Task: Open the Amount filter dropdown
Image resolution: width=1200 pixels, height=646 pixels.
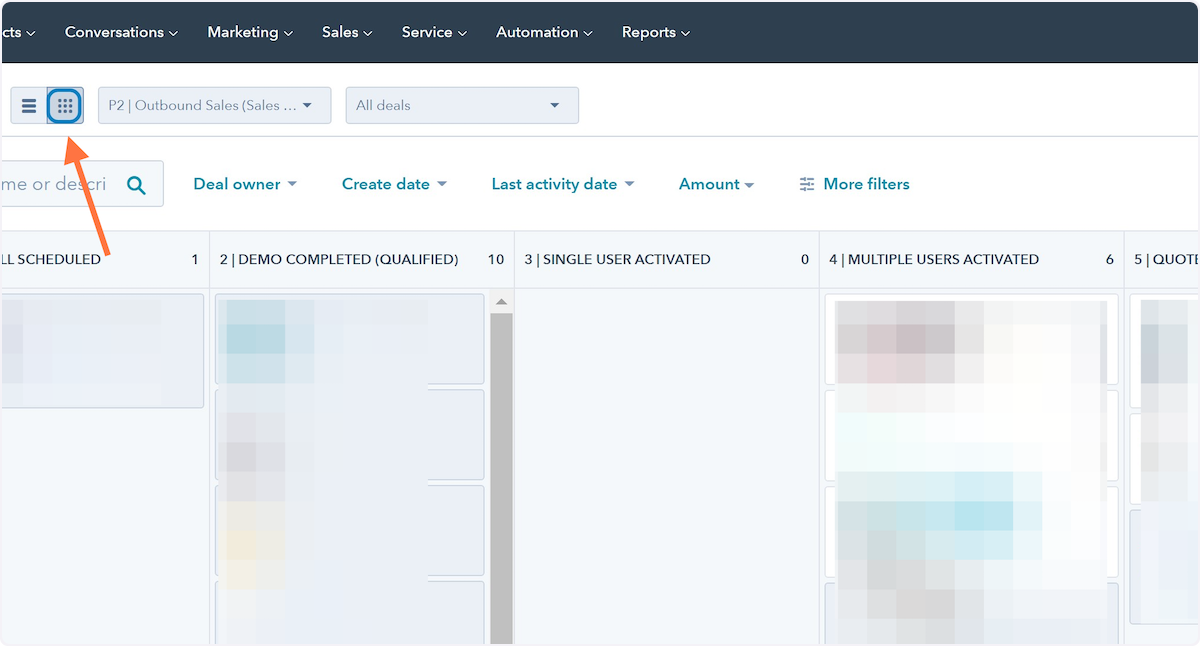Action: point(716,184)
